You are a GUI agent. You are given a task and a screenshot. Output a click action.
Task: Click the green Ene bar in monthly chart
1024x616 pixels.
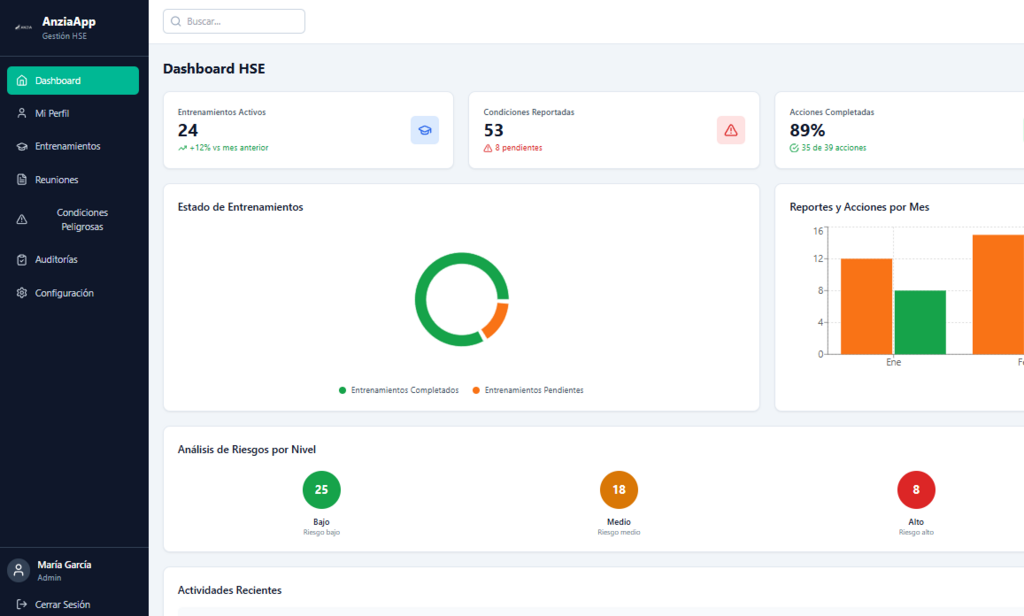[919, 322]
